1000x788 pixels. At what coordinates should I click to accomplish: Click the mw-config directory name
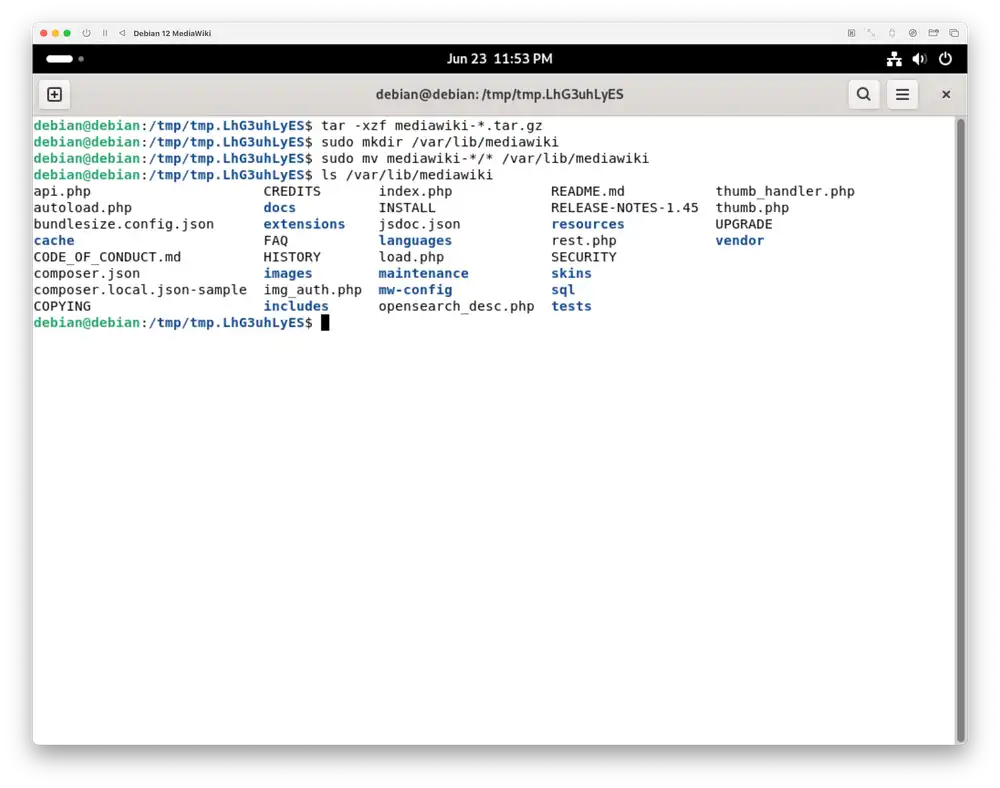pos(415,290)
